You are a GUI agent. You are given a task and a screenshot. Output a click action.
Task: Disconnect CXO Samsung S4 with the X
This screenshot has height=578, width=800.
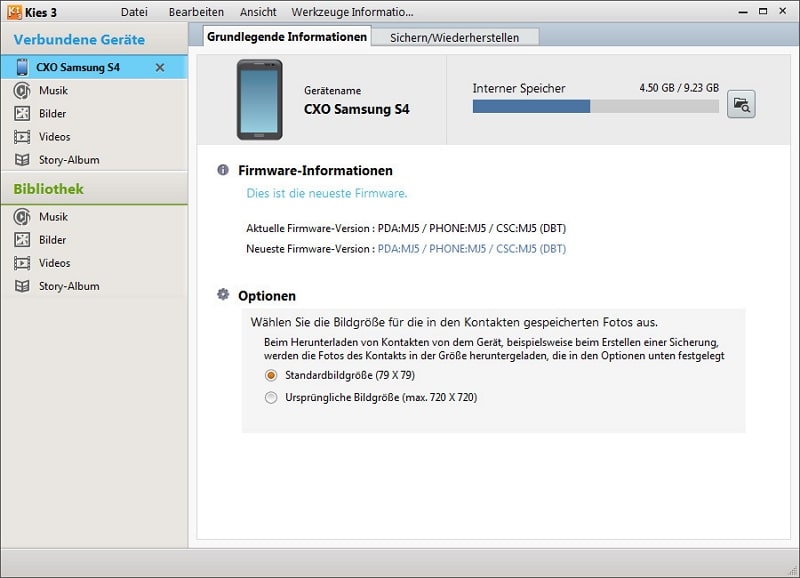[x=160, y=67]
